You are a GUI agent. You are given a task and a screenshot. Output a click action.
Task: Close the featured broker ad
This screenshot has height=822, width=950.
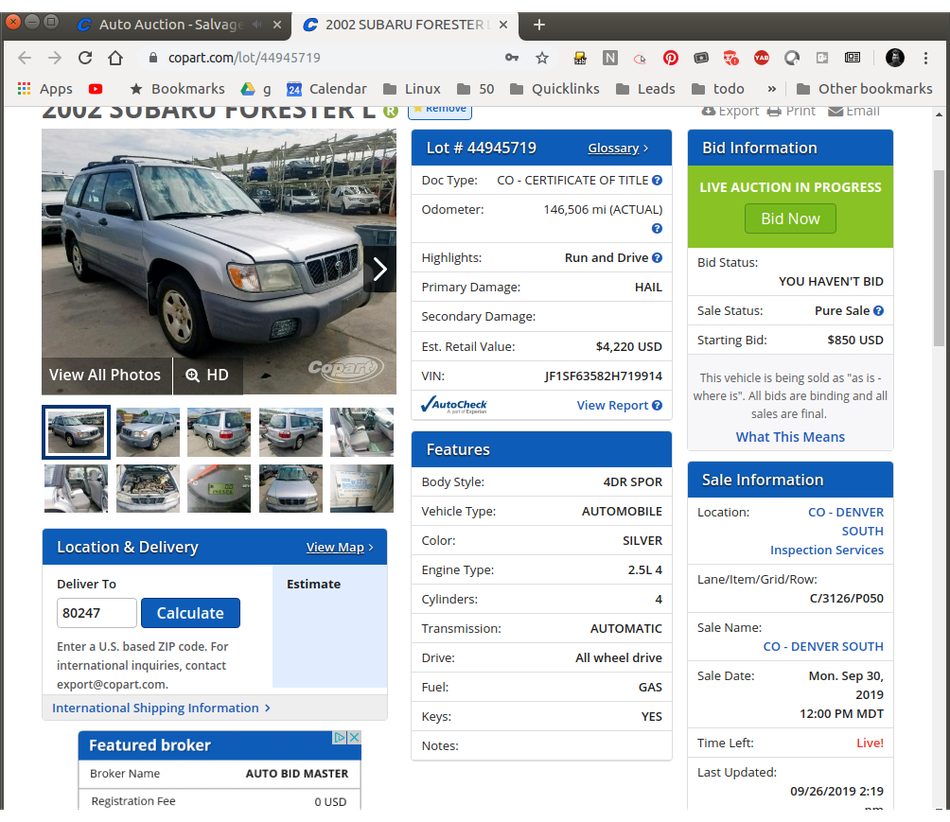pyautogui.click(x=354, y=737)
